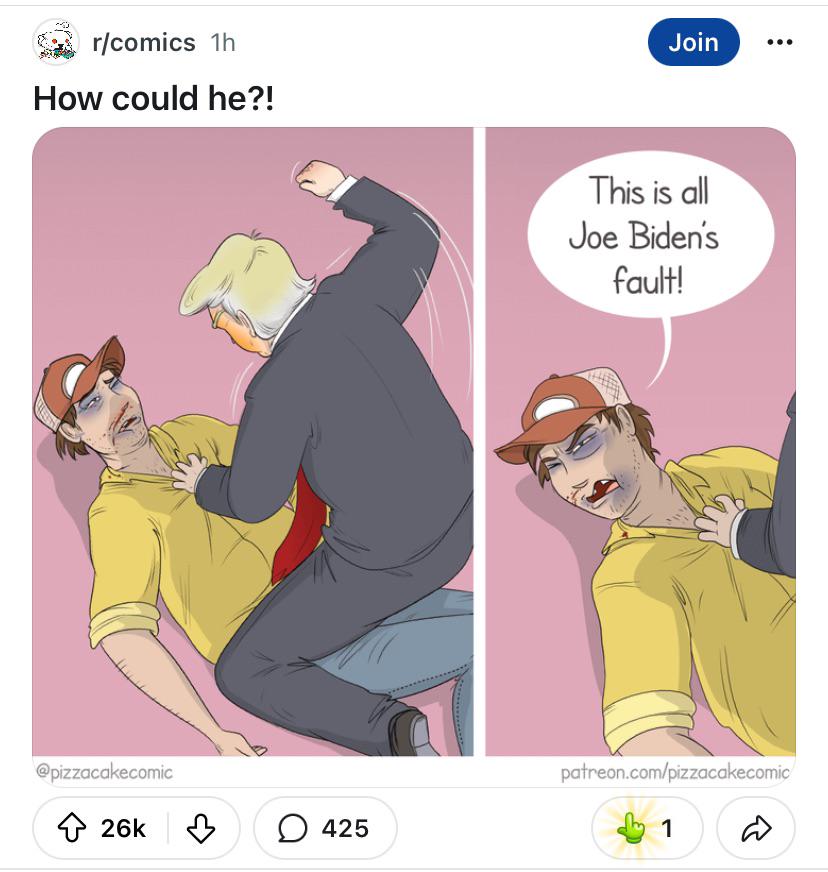
Task: Click the raised fist in the comic
Action: coord(321,178)
